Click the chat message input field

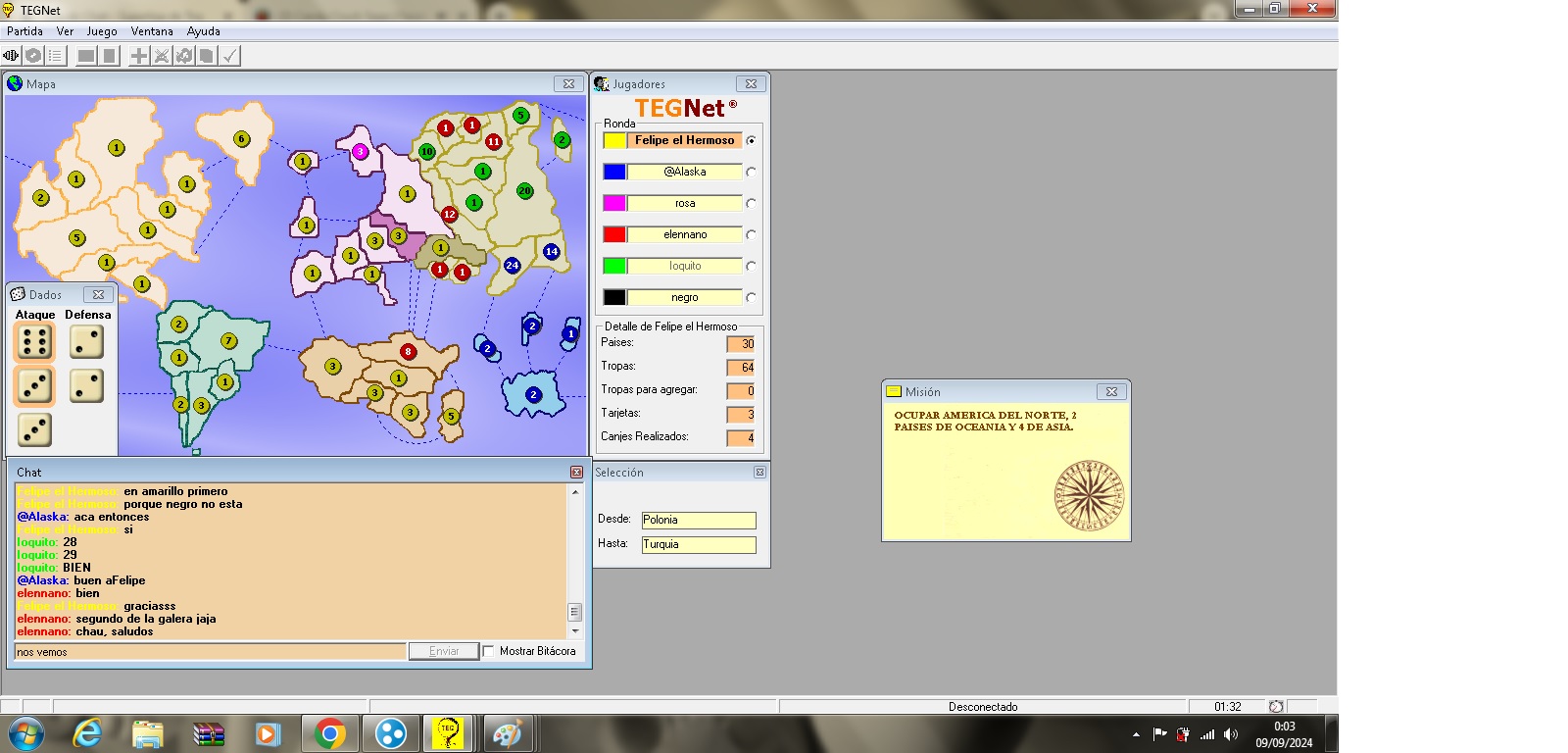(210, 651)
